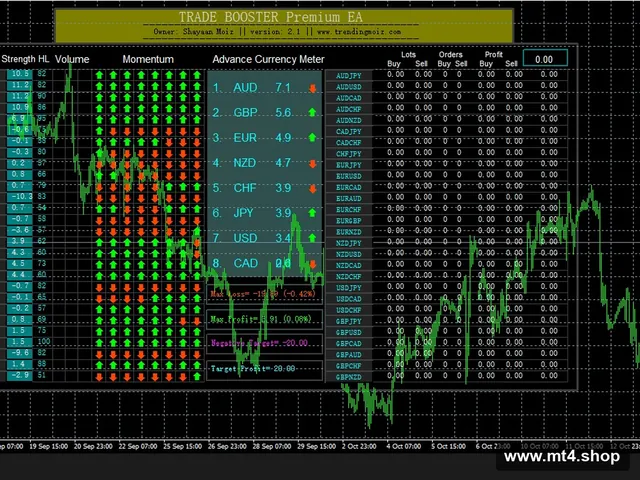Click the EUR green up arrow in currency meter
The height and width of the screenshot is (480, 640).
(x=312, y=138)
